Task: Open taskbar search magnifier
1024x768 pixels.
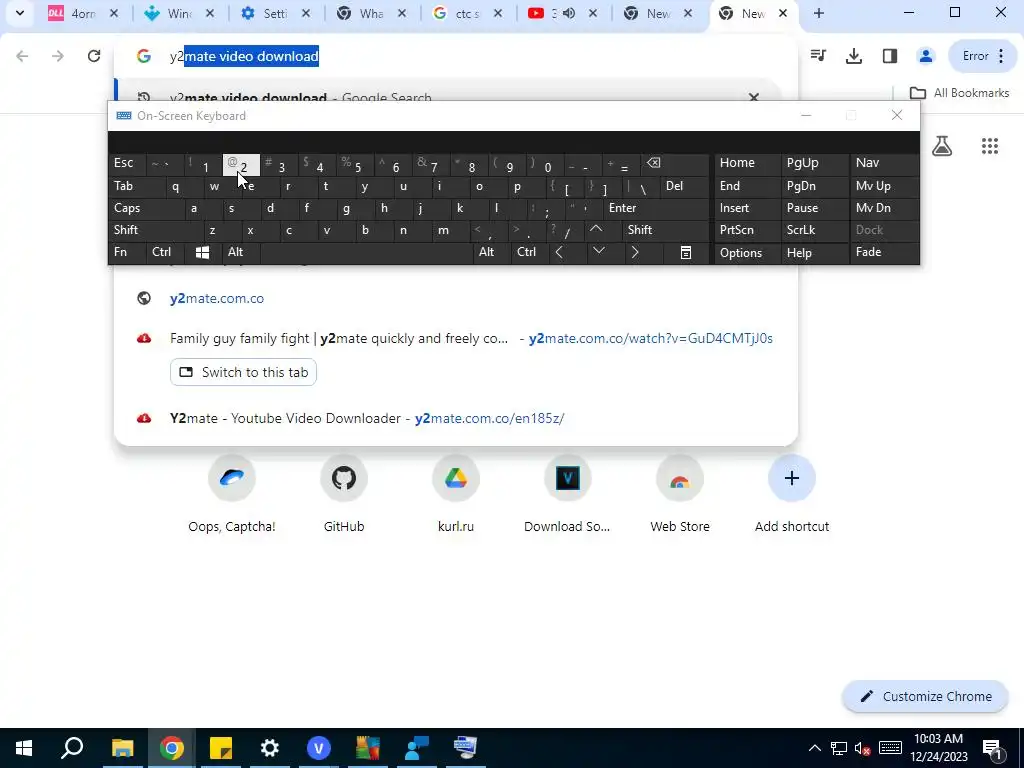Action: point(72,748)
